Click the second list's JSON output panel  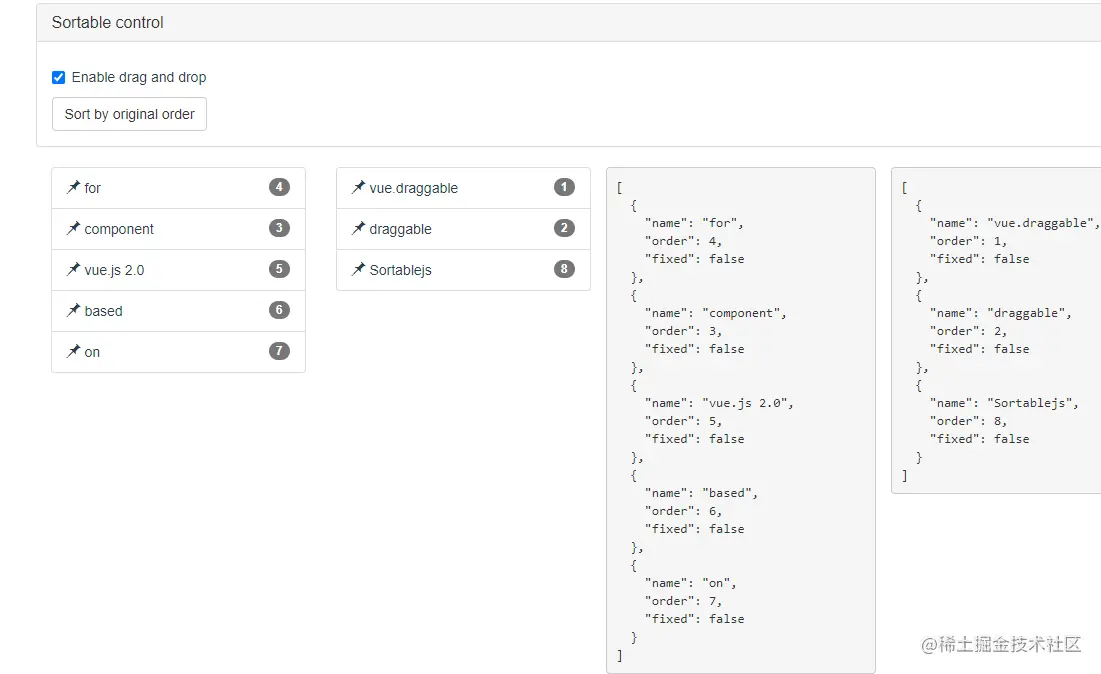point(995,330)
